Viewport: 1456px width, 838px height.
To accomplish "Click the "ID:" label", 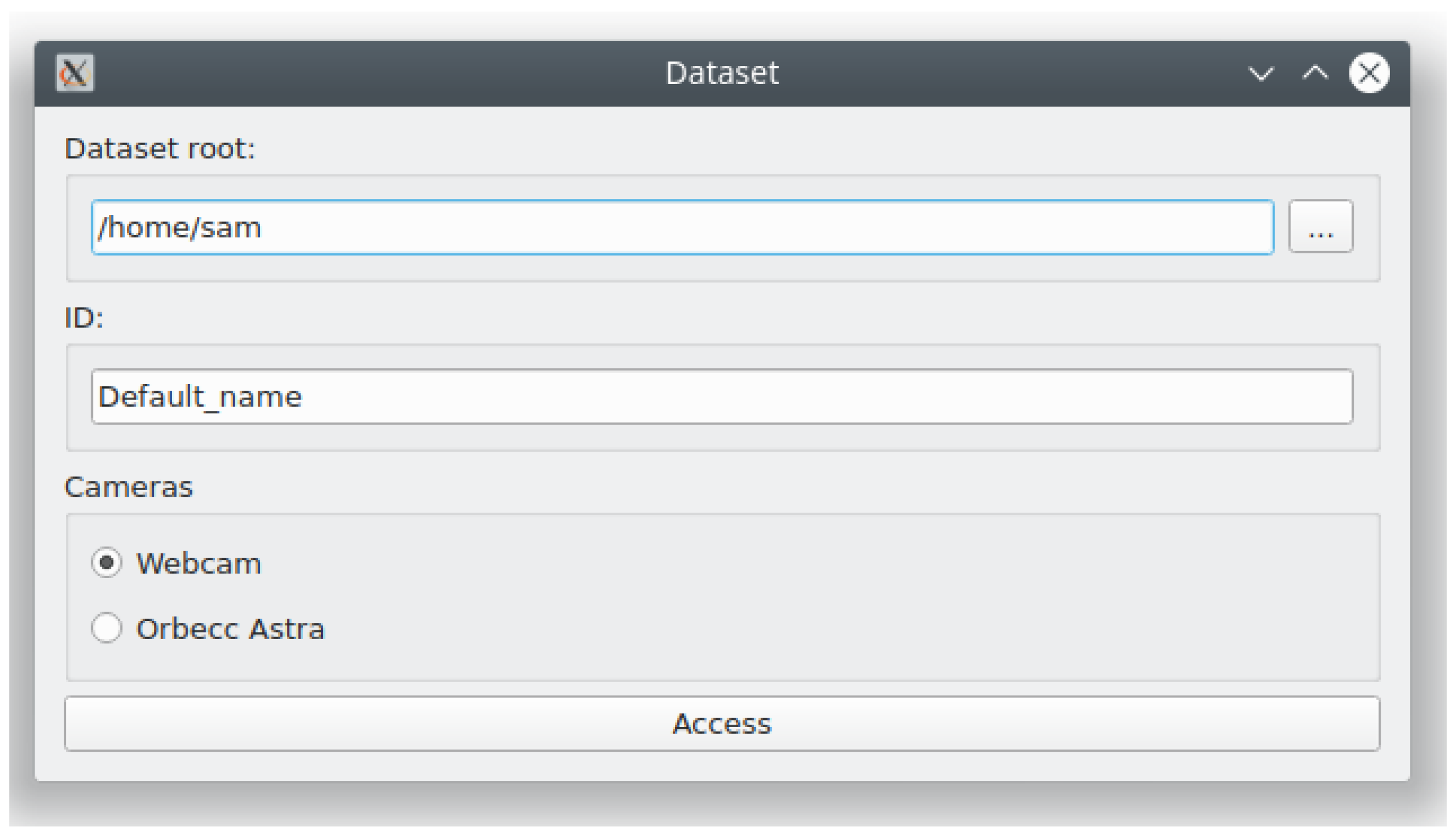I will pos(84,318).
